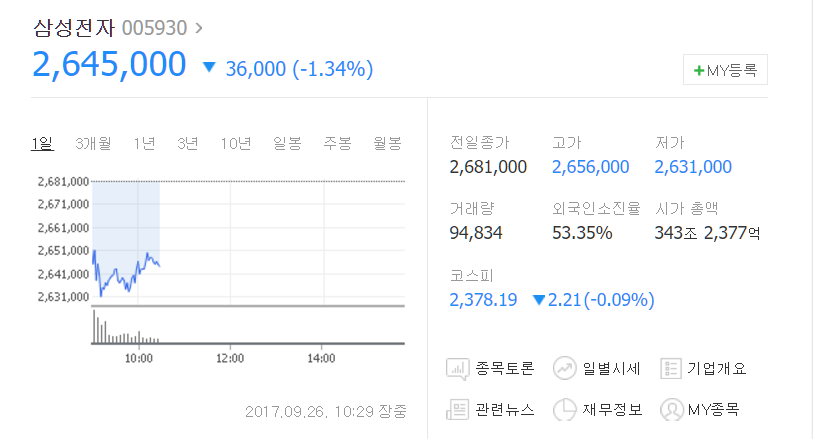Screen dimensions: 826x439
Task: Show the 3년 chart view
Action: click(x=187, y=143)
